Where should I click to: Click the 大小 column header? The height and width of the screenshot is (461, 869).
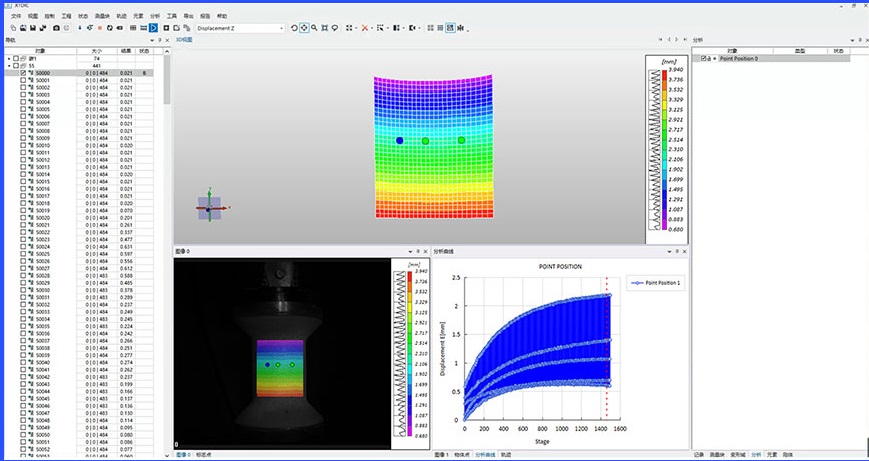96,50
